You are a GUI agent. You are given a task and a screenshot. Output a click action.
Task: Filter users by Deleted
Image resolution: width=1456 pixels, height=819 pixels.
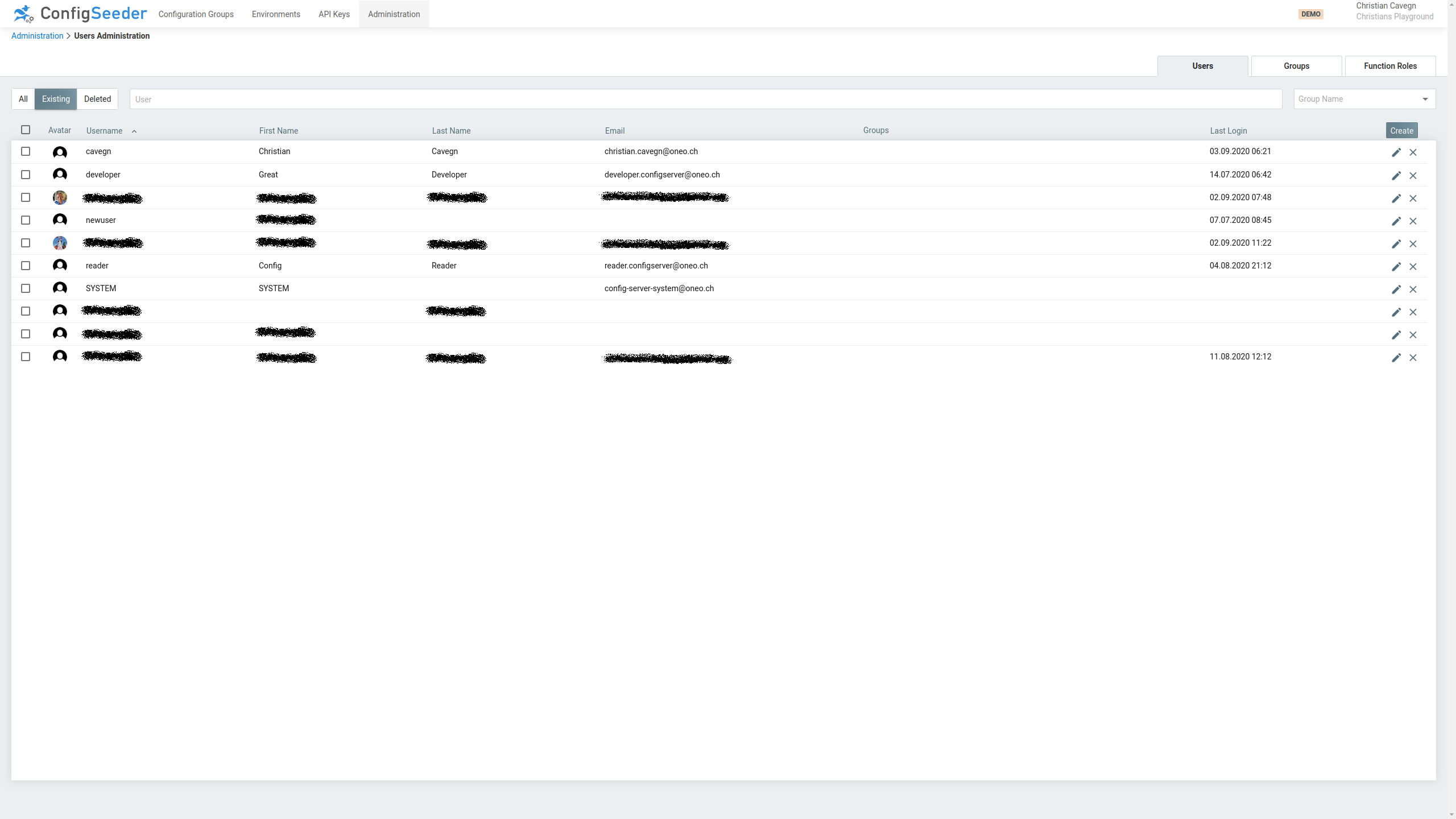pos(97,98)
